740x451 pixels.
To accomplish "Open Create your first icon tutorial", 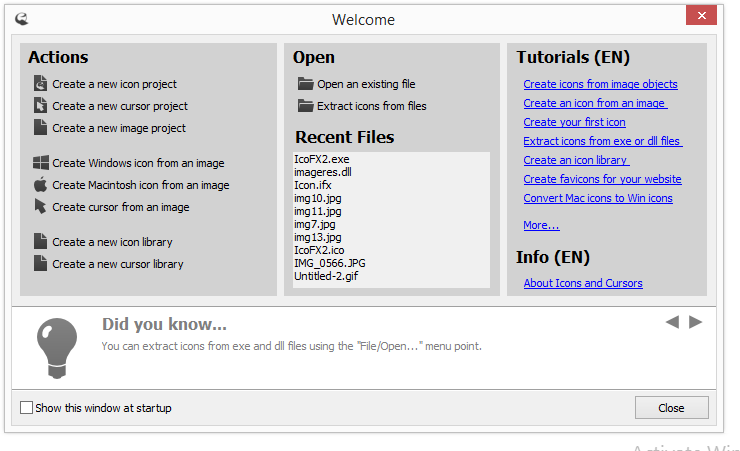I will pyautogui.click(x=574, y=122).
